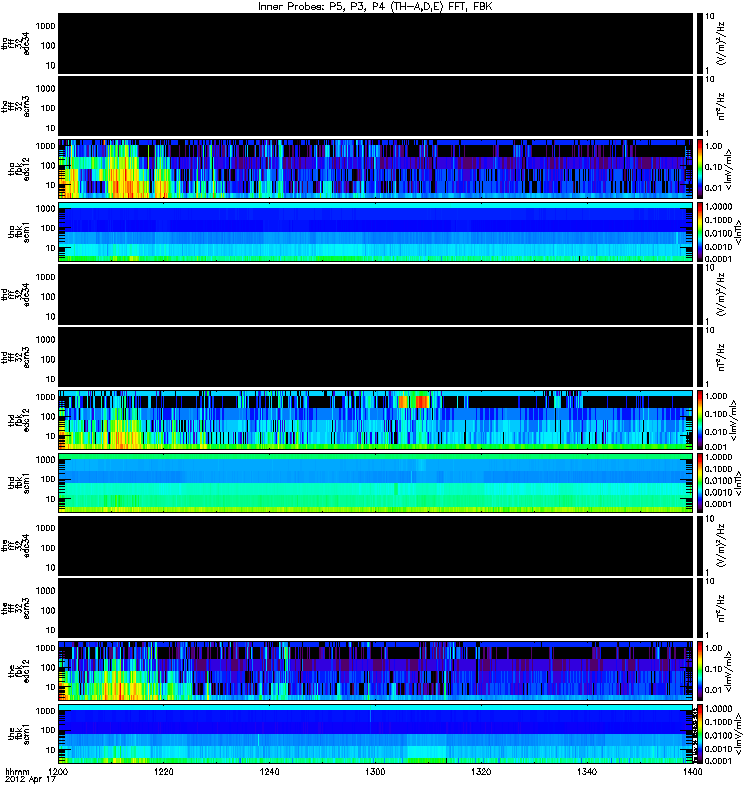750x800 pixels.
Task: Click the (V/m)²/Hz unit label of tha edc34
Action: pos(721,43)
